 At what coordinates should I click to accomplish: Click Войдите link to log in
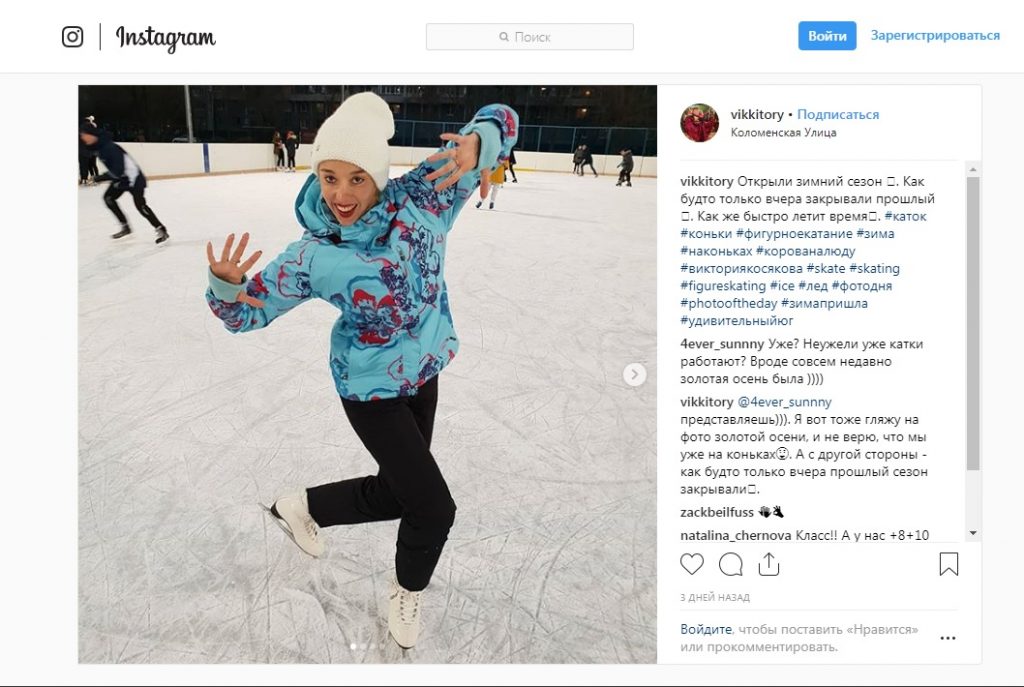click(x=706, y=630)
